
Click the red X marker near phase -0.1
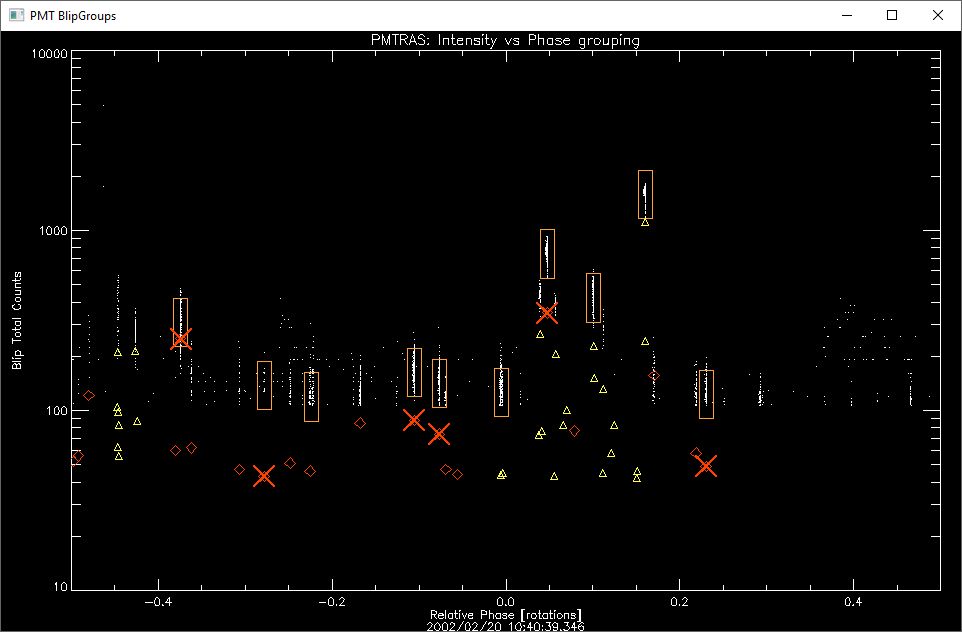point(414,420)
